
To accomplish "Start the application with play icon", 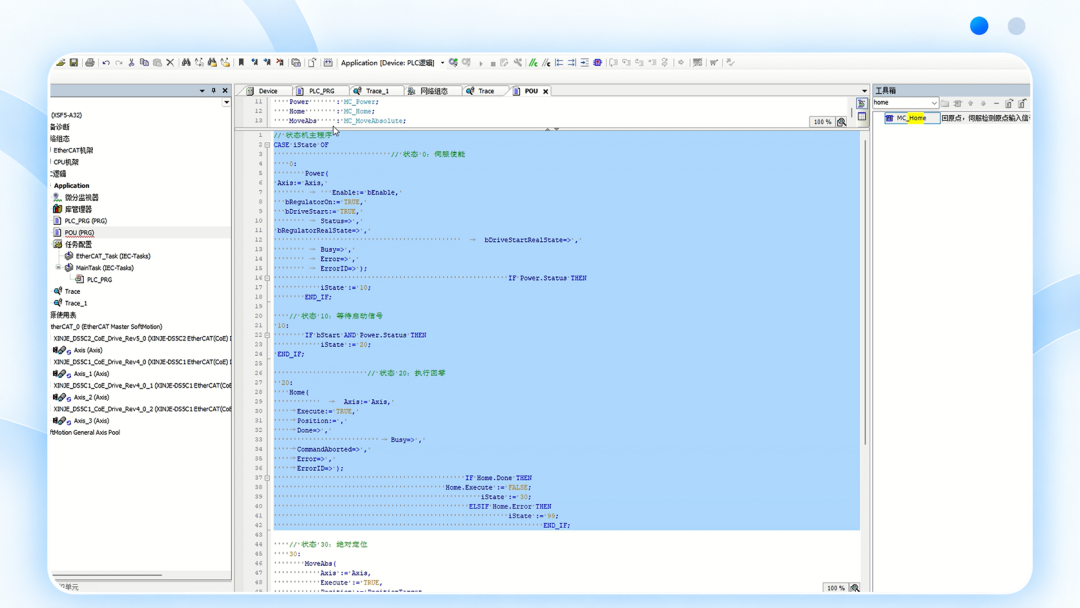I will point(481,63).
